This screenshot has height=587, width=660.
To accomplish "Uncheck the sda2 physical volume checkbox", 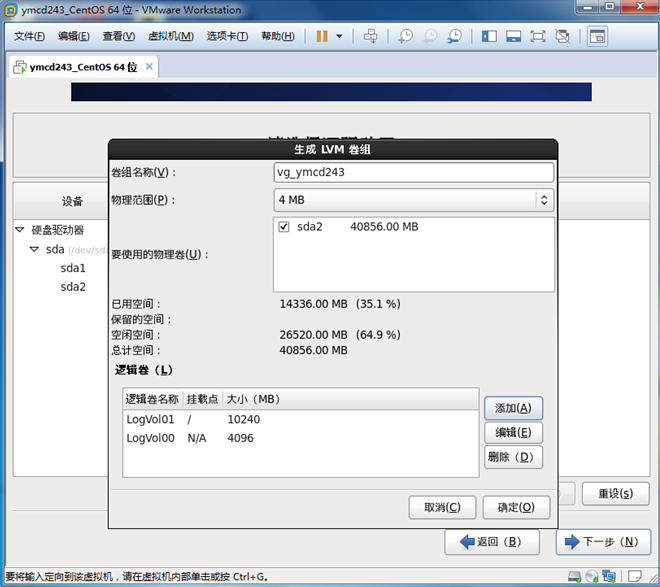I will point(284,227).
